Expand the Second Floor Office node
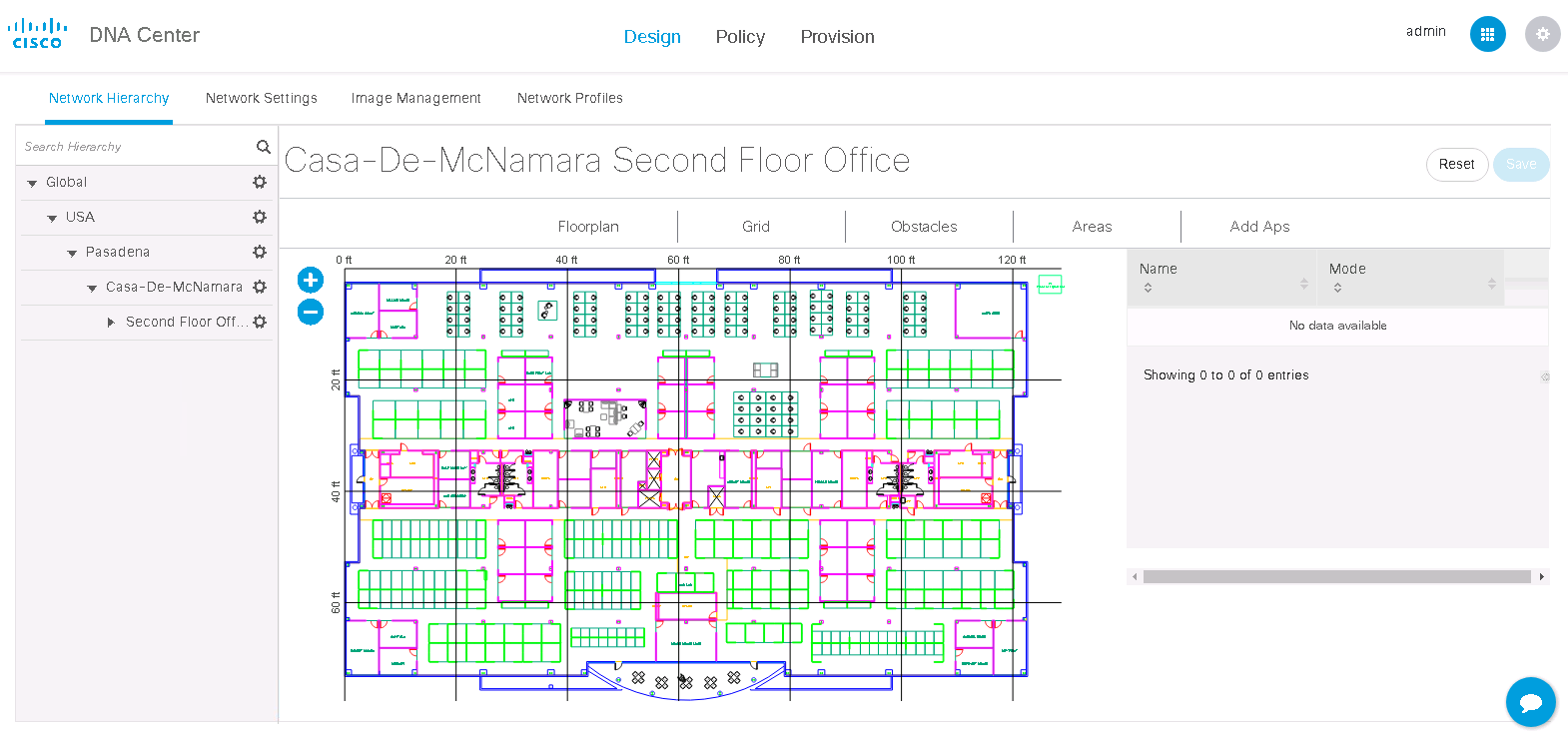This screenshot has height=733, width=1568. [x=111, y=323]
